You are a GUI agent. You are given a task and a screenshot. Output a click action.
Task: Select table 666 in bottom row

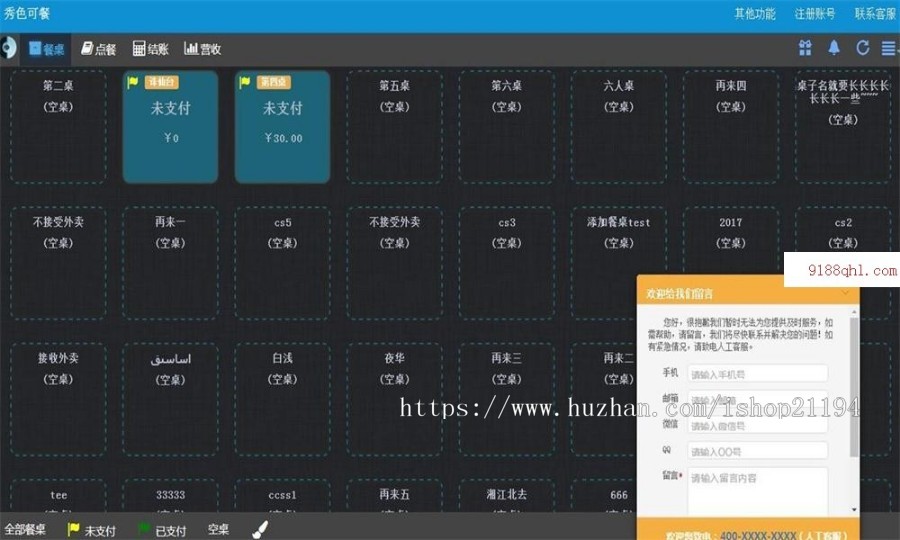point(604,496)
